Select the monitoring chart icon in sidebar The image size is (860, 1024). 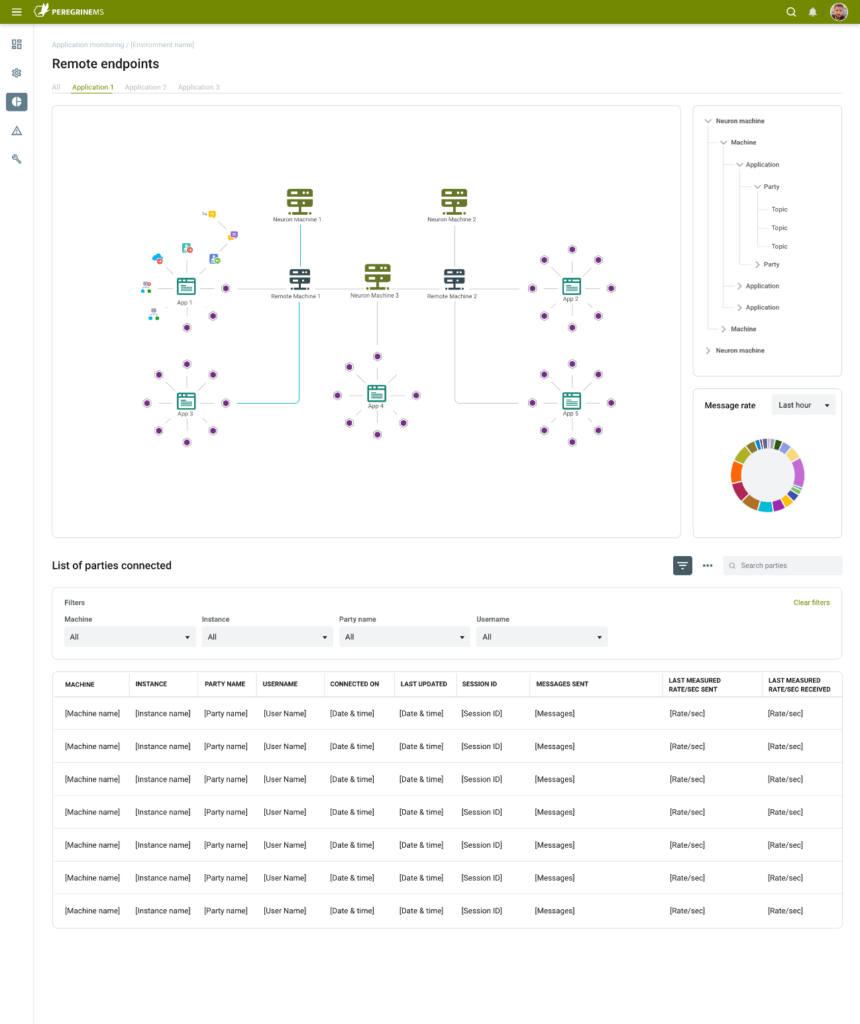[x=16, y=101]
